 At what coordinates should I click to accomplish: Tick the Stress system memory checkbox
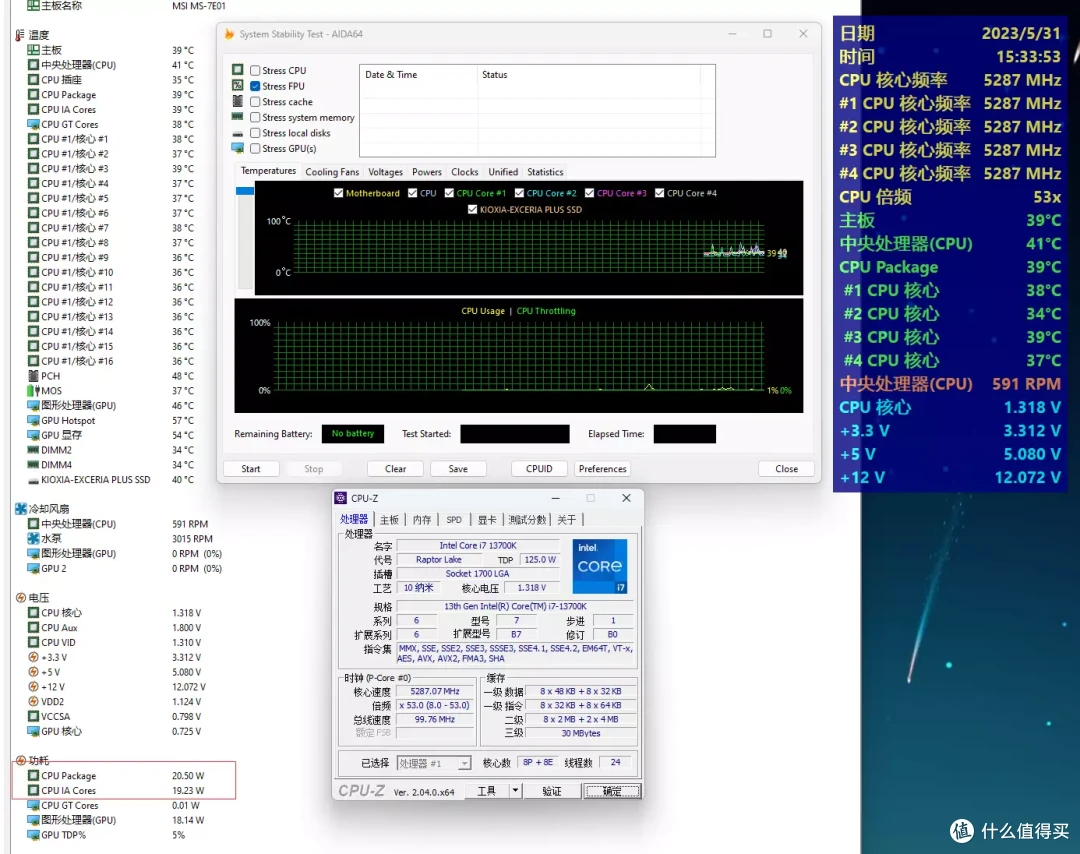point(255,117)
